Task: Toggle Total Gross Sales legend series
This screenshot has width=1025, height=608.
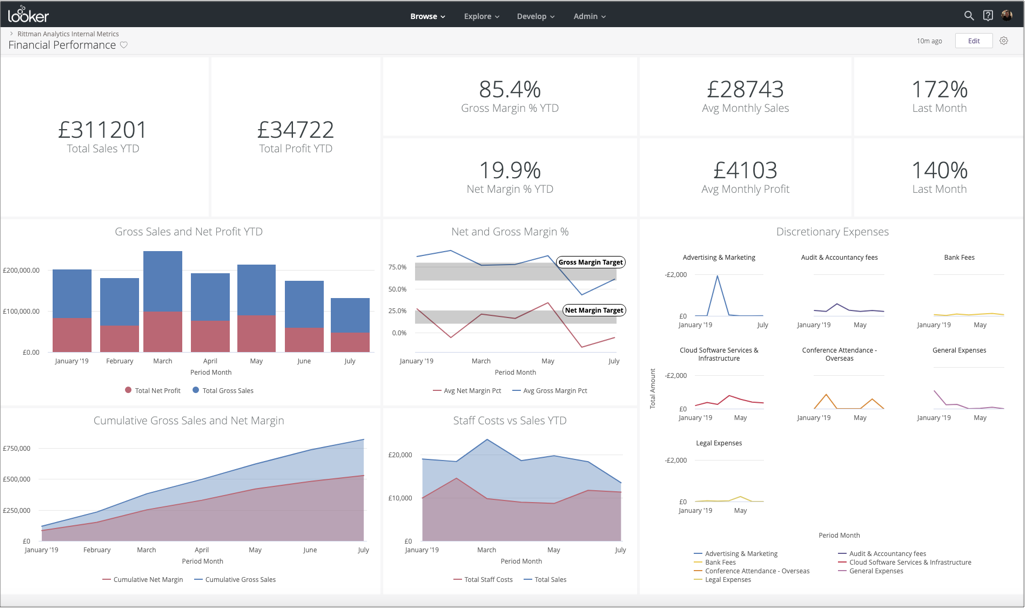Action: pos(223,390)
